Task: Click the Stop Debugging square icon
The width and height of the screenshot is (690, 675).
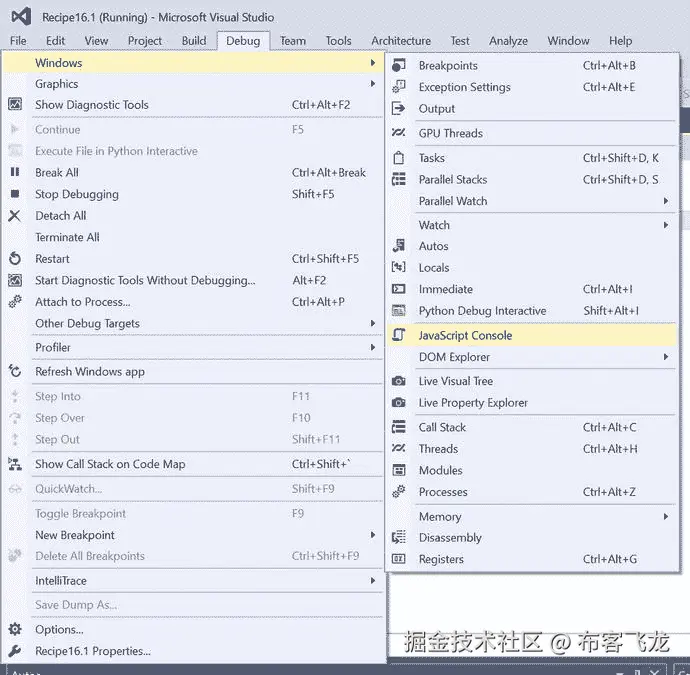Action: (15, 194)
